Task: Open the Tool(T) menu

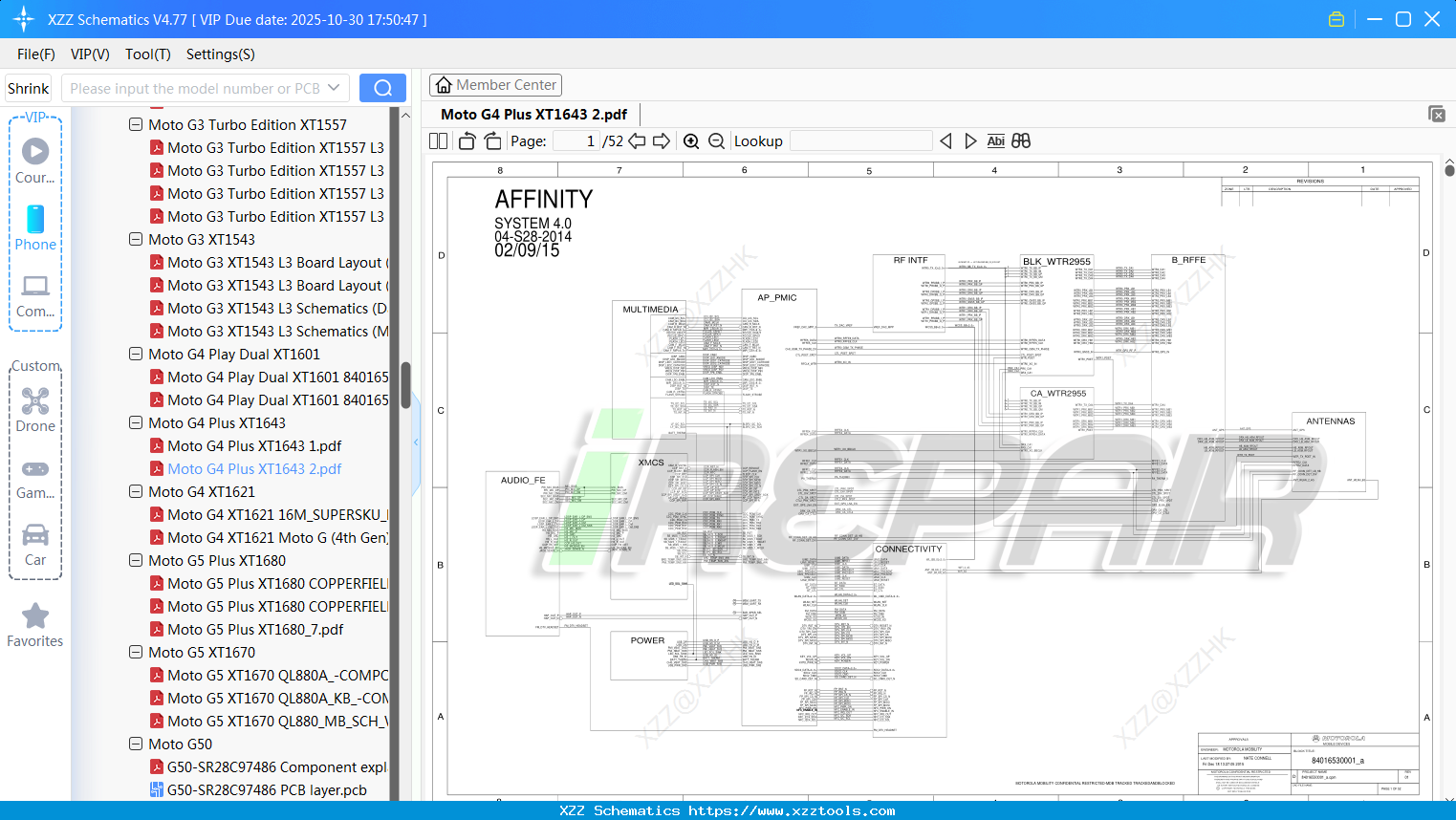Action: 148,54
